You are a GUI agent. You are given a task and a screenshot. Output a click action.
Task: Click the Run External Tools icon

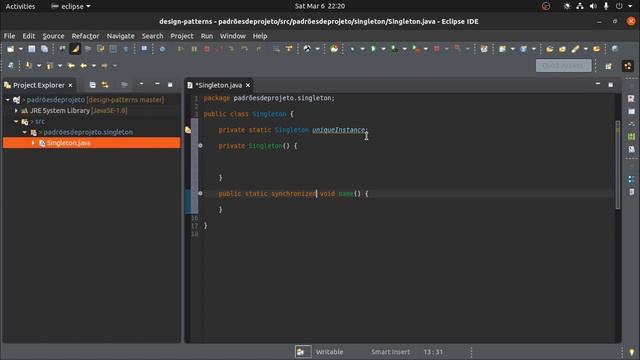tap(416, 49)
